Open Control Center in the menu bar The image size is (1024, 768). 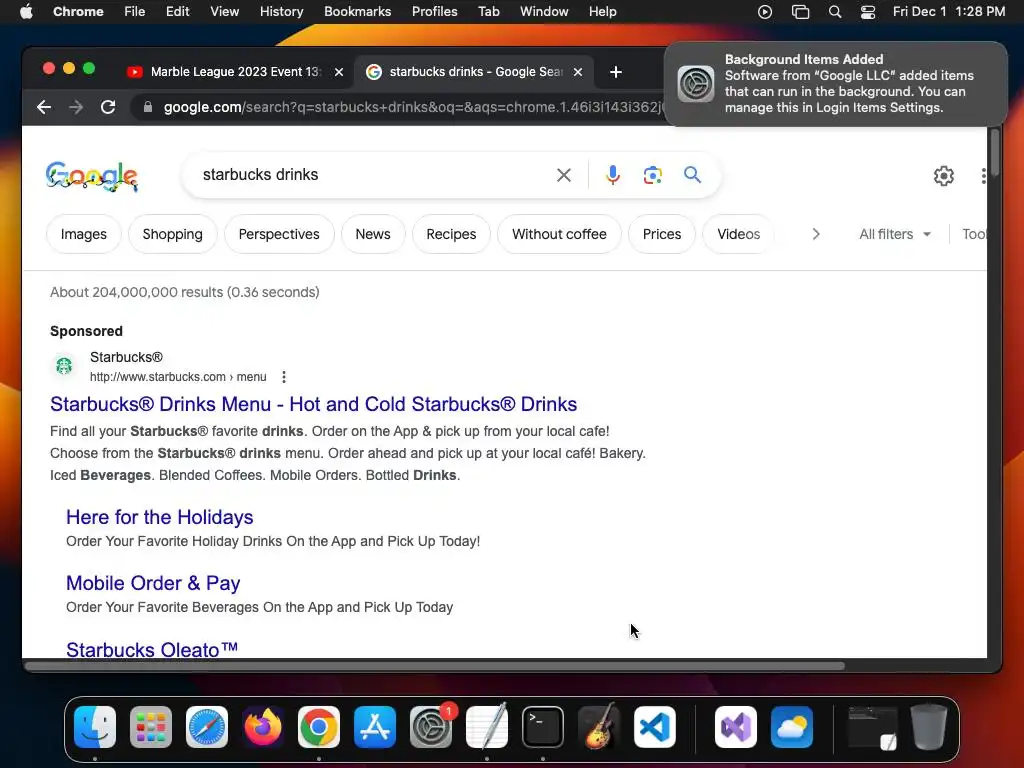click(x=867, y=12)
